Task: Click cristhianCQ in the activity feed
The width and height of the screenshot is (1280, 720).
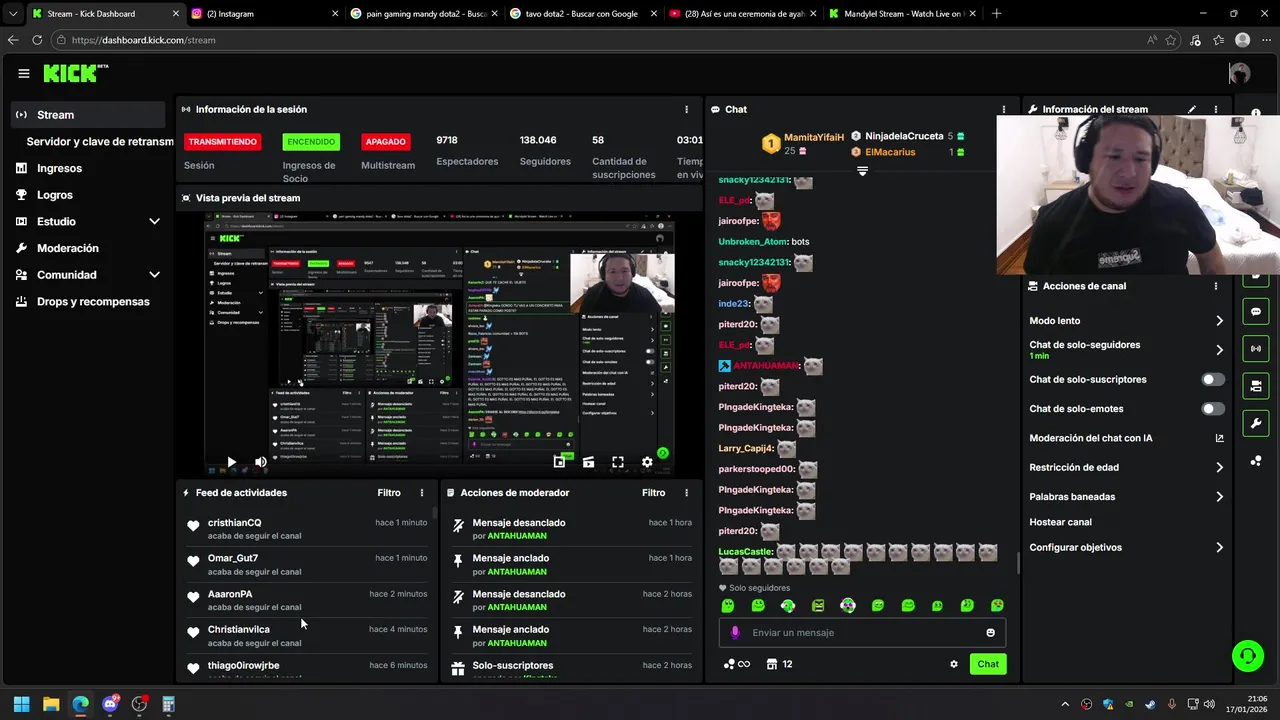Action: coord(234,523)
